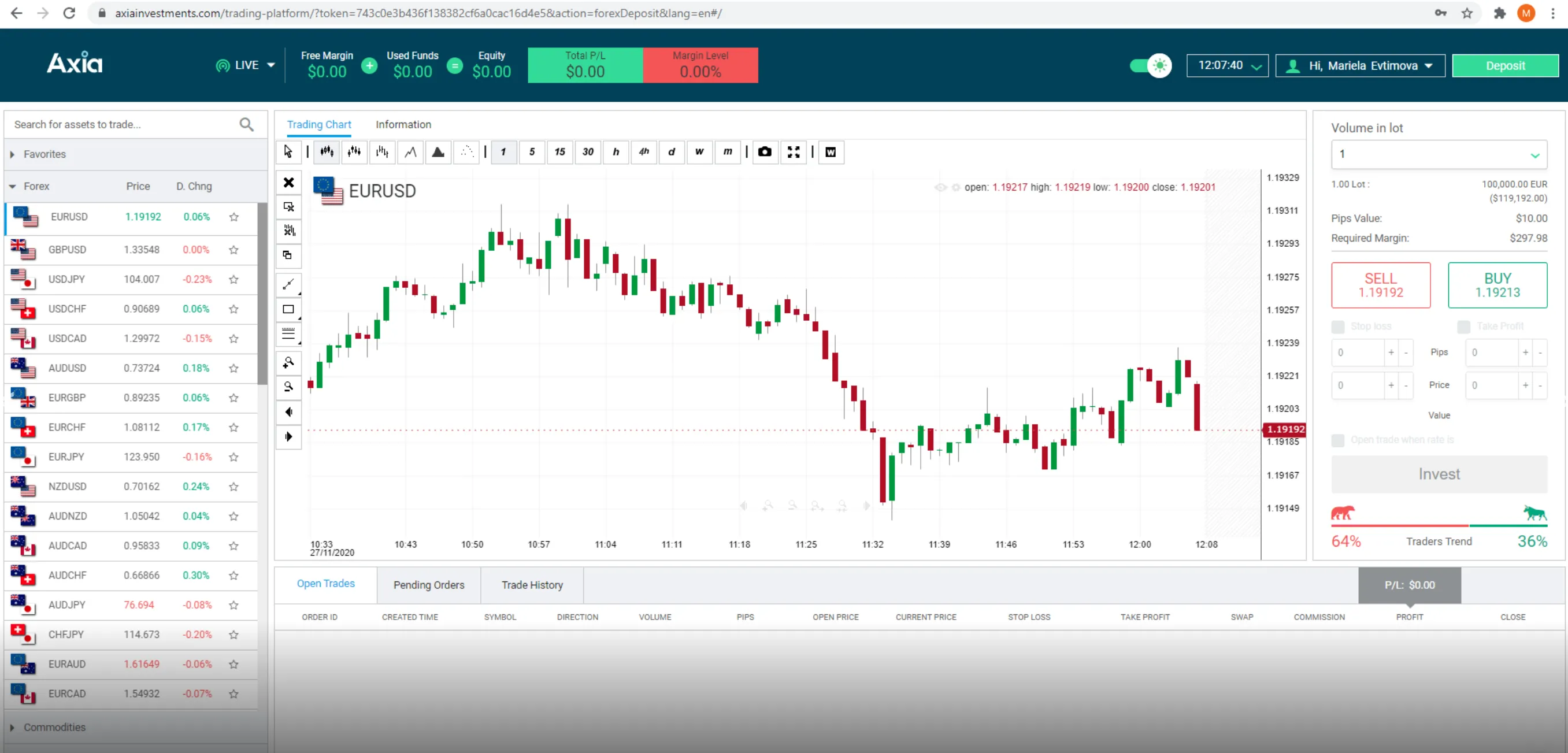Open the Mariela Evtimova user menu

click(x=1361, y=66)
